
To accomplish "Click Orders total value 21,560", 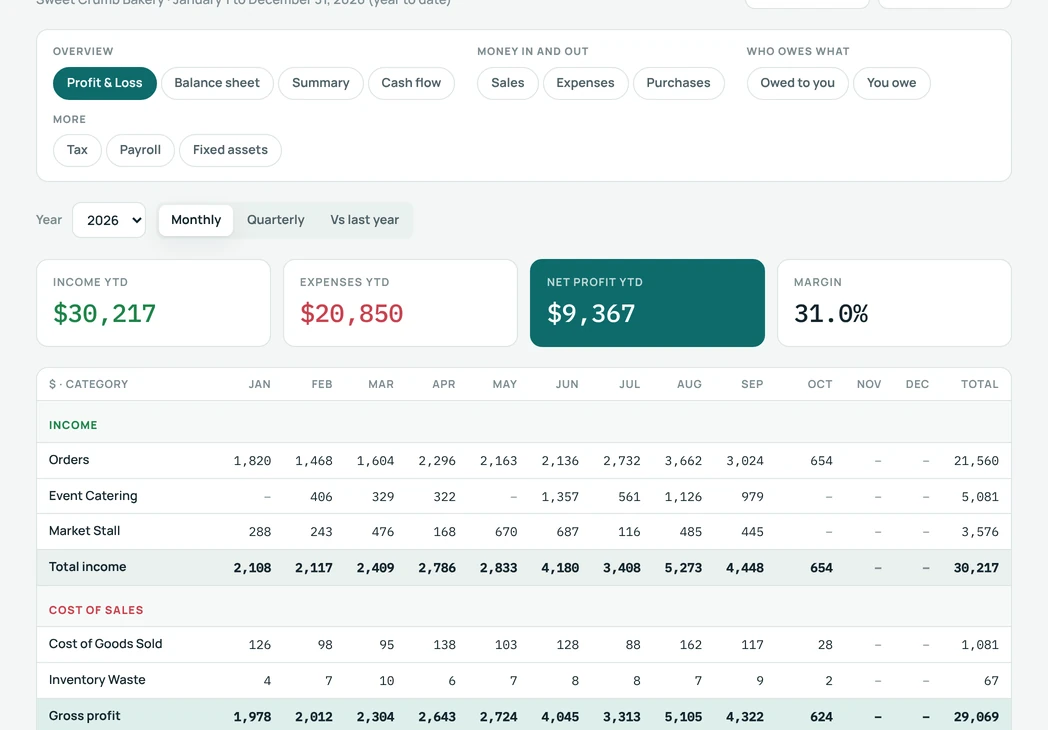I will tap(976, 461).
